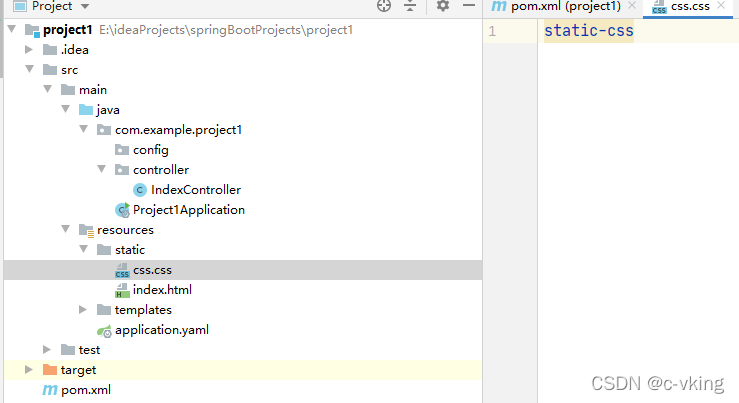Click the main folder icon

pyautogui.click(x=68, y=90)
